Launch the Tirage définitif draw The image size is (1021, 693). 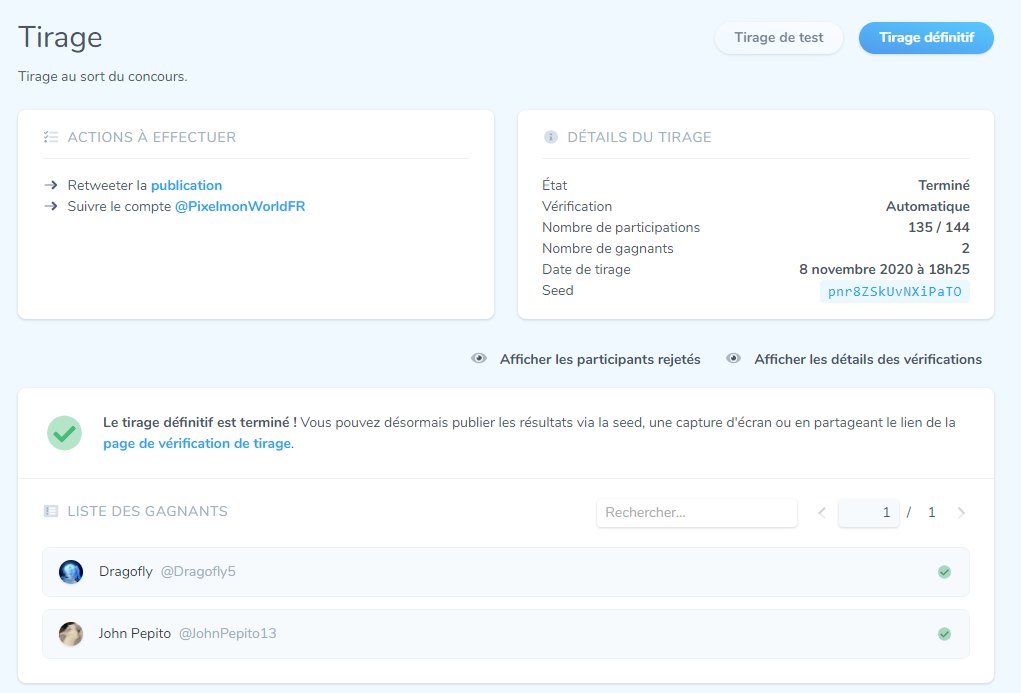(x=926, y=38)
